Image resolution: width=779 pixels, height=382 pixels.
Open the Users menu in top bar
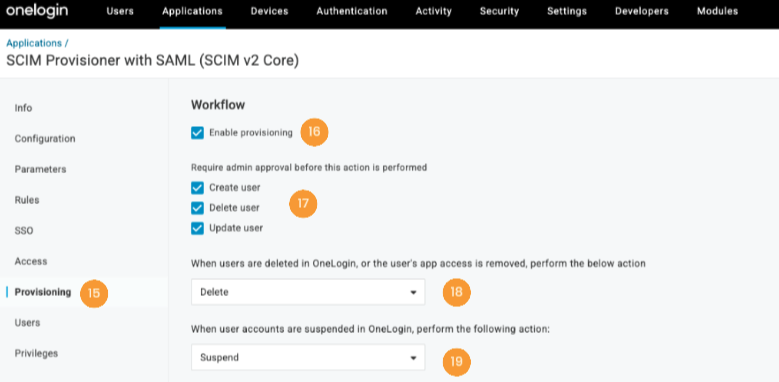[120, 11]
